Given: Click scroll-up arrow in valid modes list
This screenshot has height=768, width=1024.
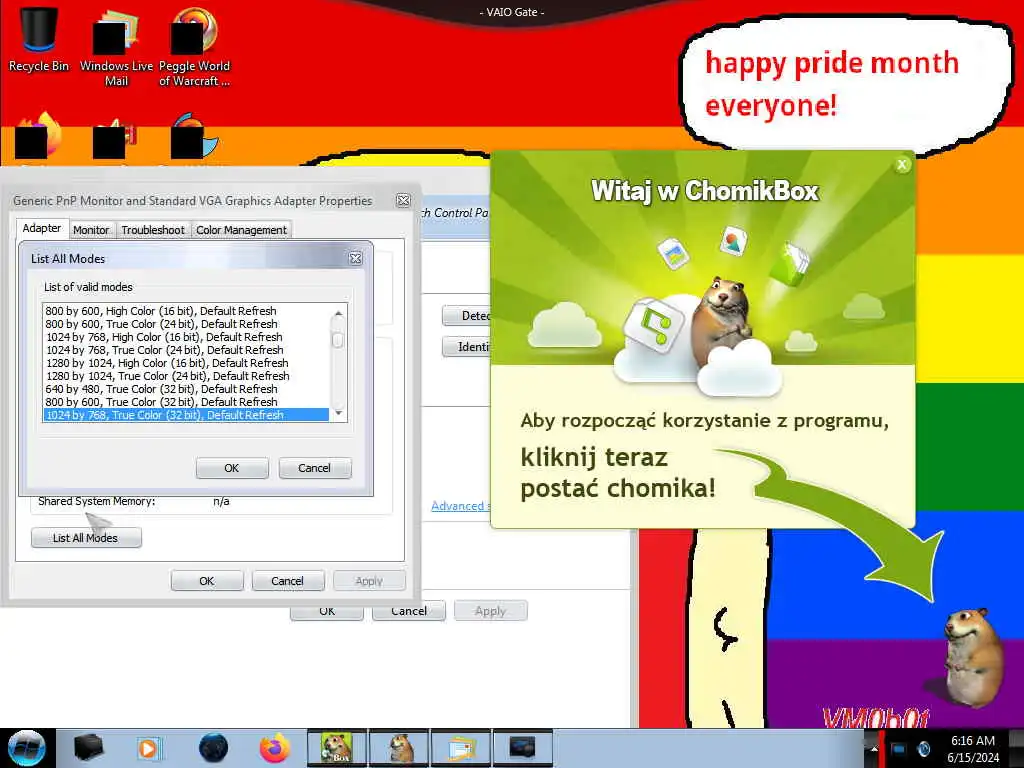Looking at the screenshot, I should [x=338, y=313].
